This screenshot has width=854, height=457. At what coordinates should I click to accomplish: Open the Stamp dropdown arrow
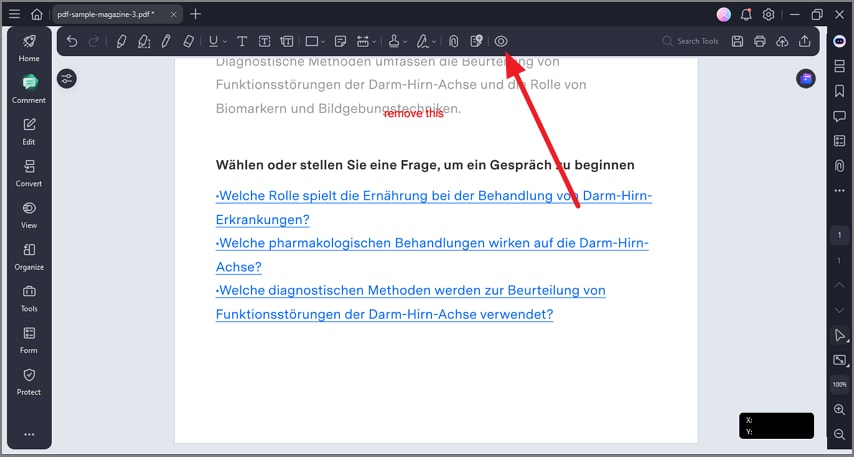pyautogui.click(x=406, y=41)
